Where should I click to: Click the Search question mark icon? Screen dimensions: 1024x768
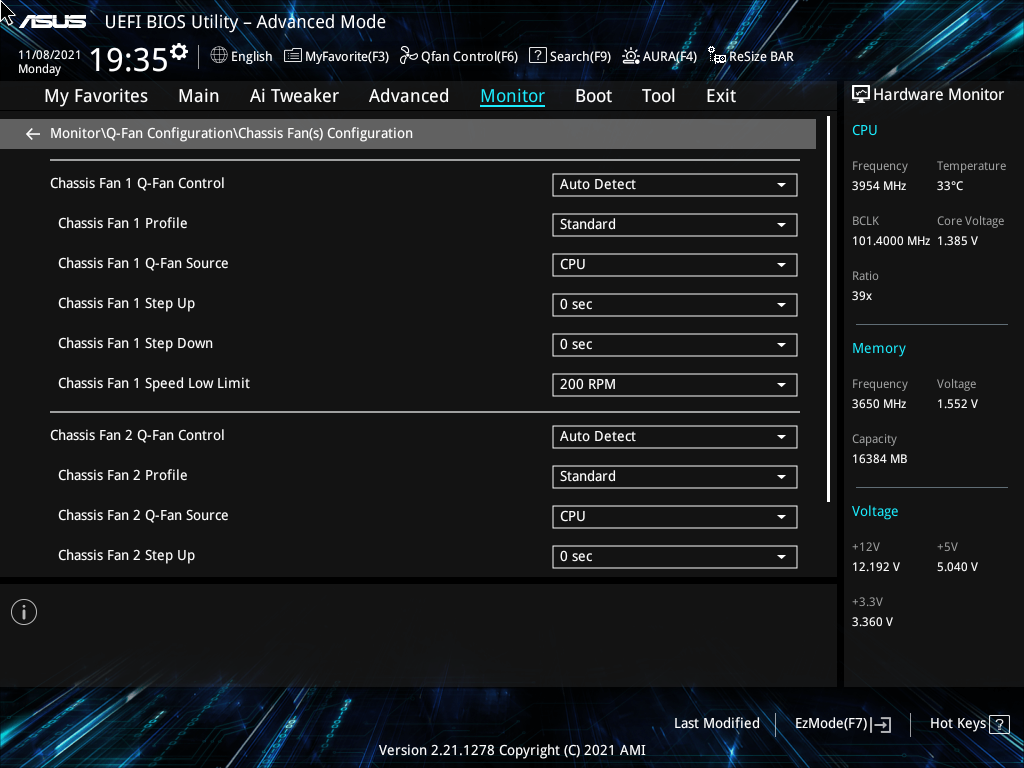pos(537,56)
